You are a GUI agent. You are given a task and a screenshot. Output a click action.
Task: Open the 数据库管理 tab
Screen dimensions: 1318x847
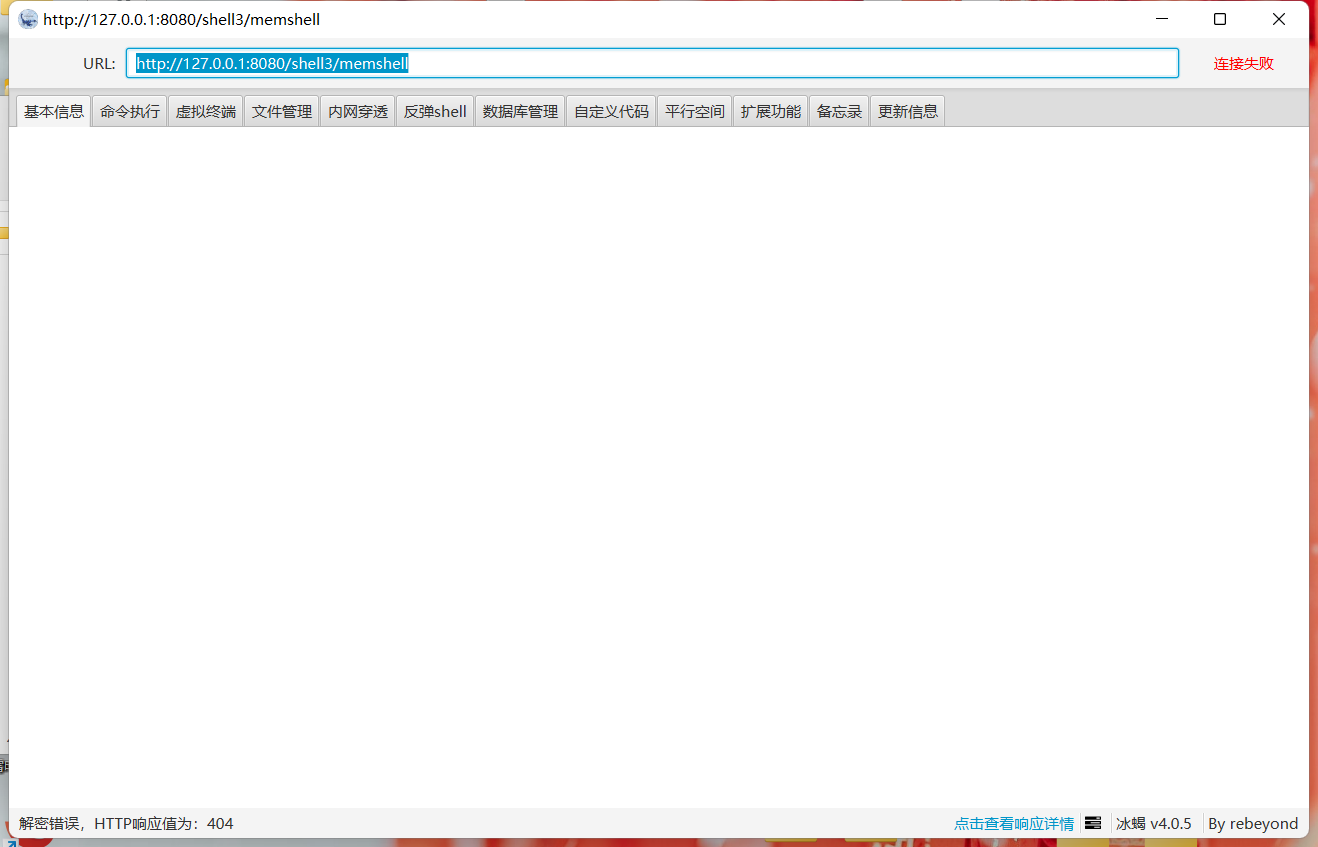(x=520, y=110)
